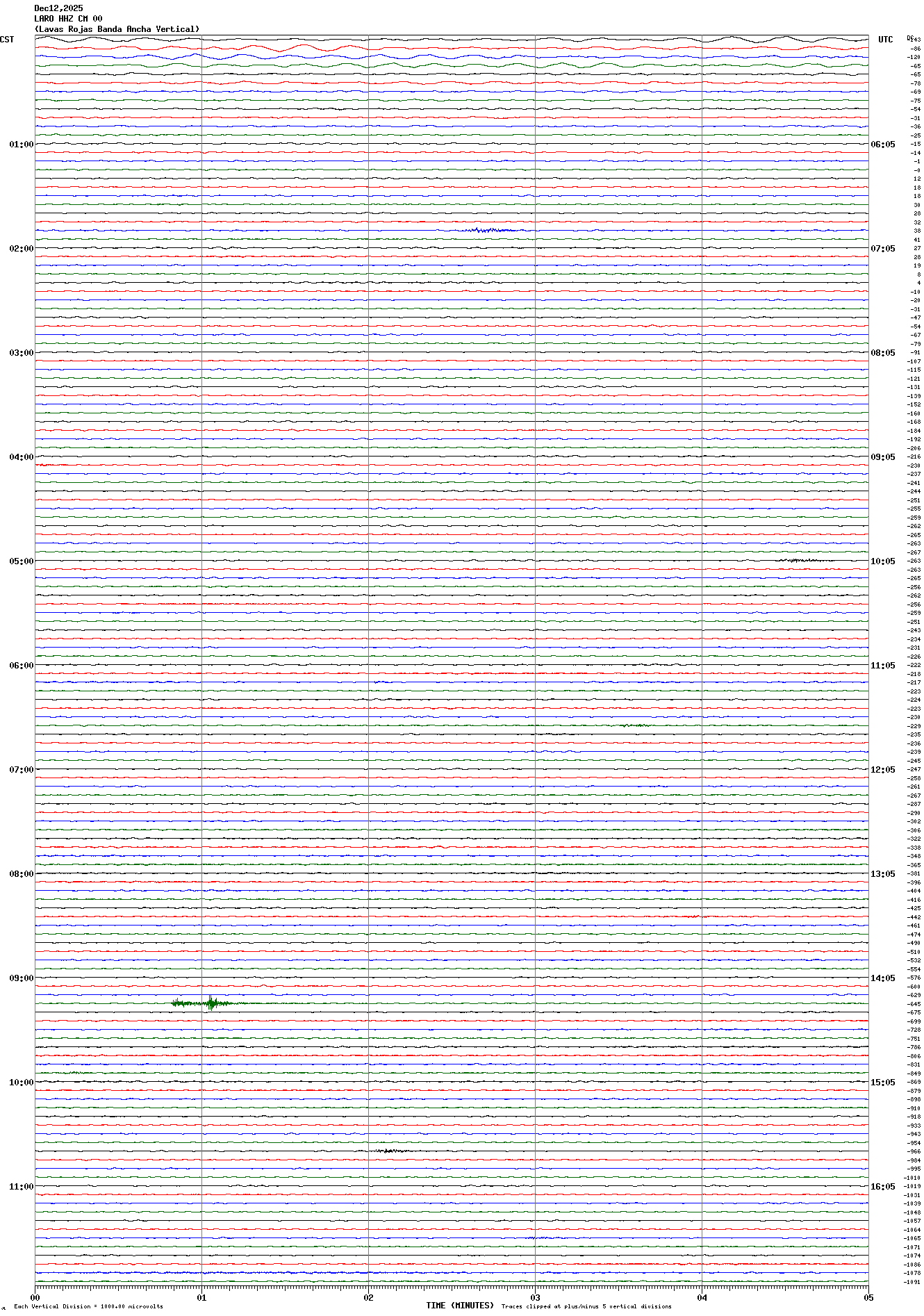Click the 05:00 CST time label
This screenshot has width=924, height=1316.
pos(21,561)
